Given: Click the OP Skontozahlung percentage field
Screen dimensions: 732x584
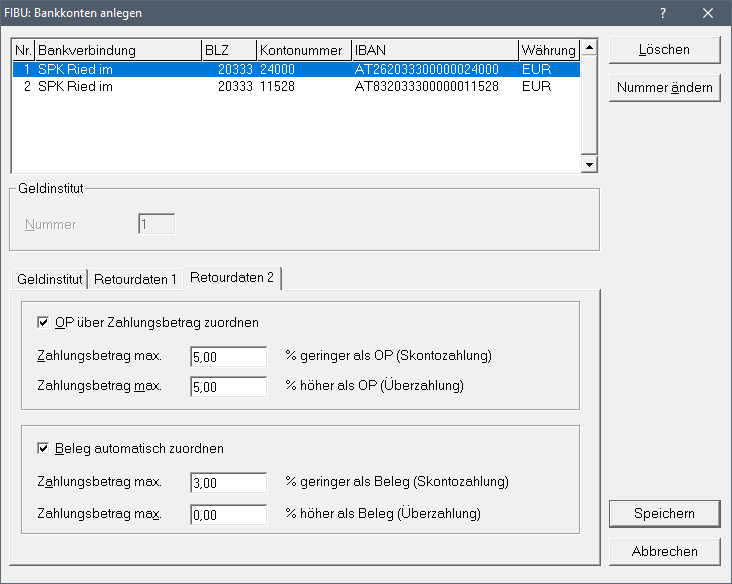Looking at the screenshot, I should click(x=228, y=357).
